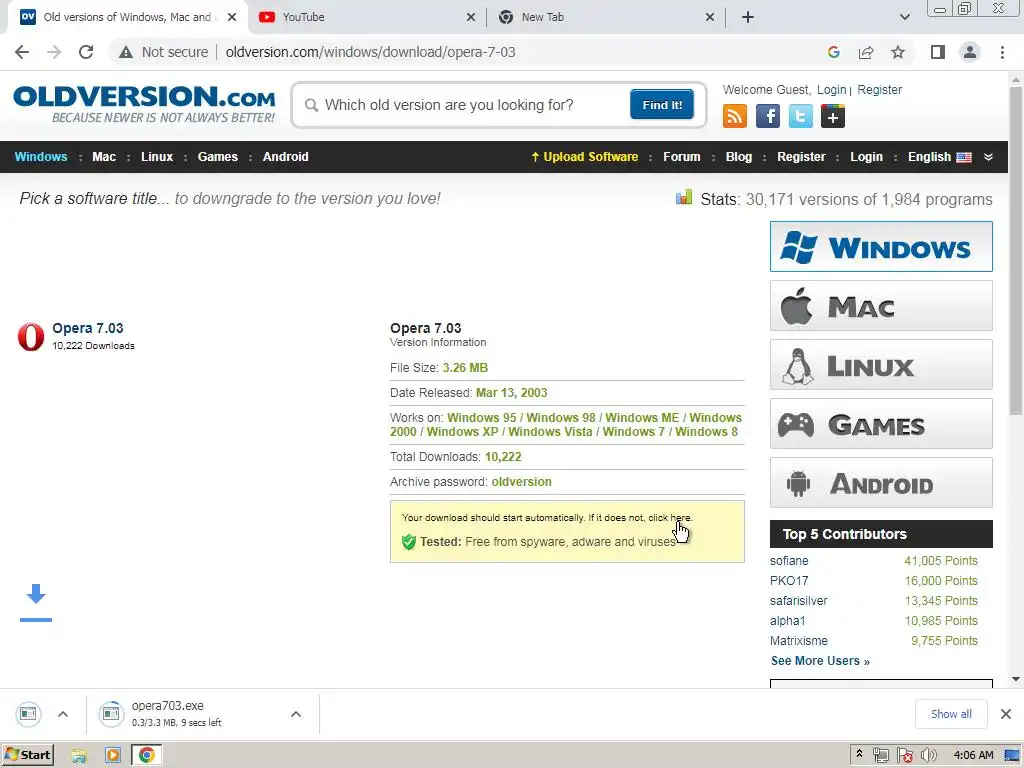This screenshot has width=1024, height=768.
Task: Open the Android nav menu item
Action: [285, 157]
